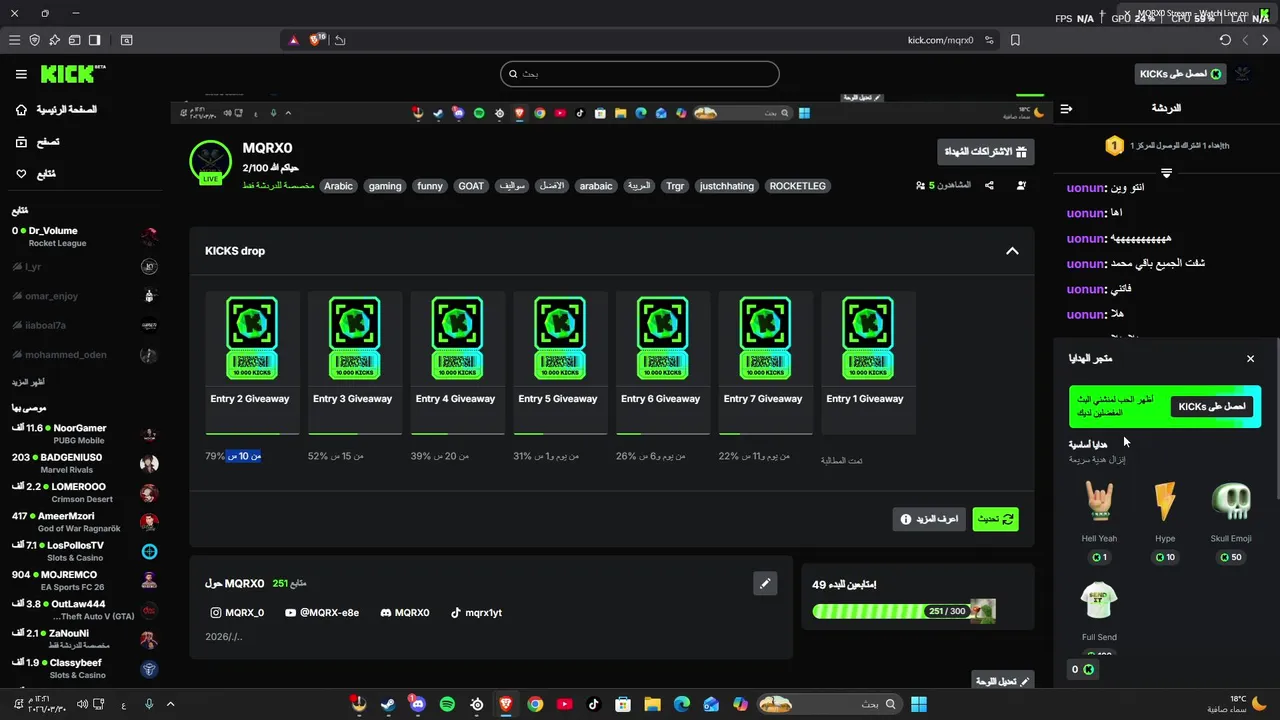This screenshot has width=1280, height=720.
Task: Close the gift shop panel
Action: pos(1250,358)
